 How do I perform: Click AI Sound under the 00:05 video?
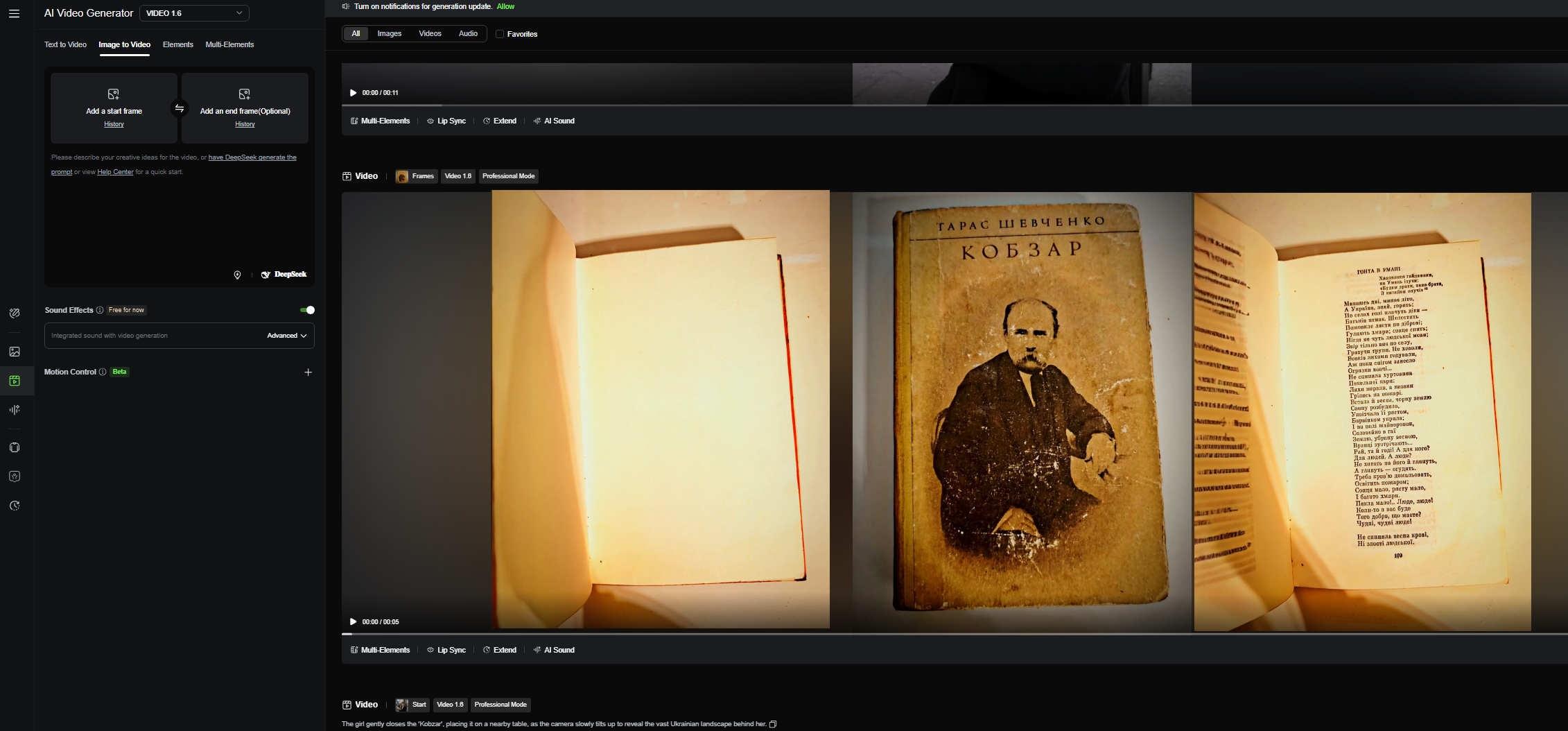click(554, 650)
